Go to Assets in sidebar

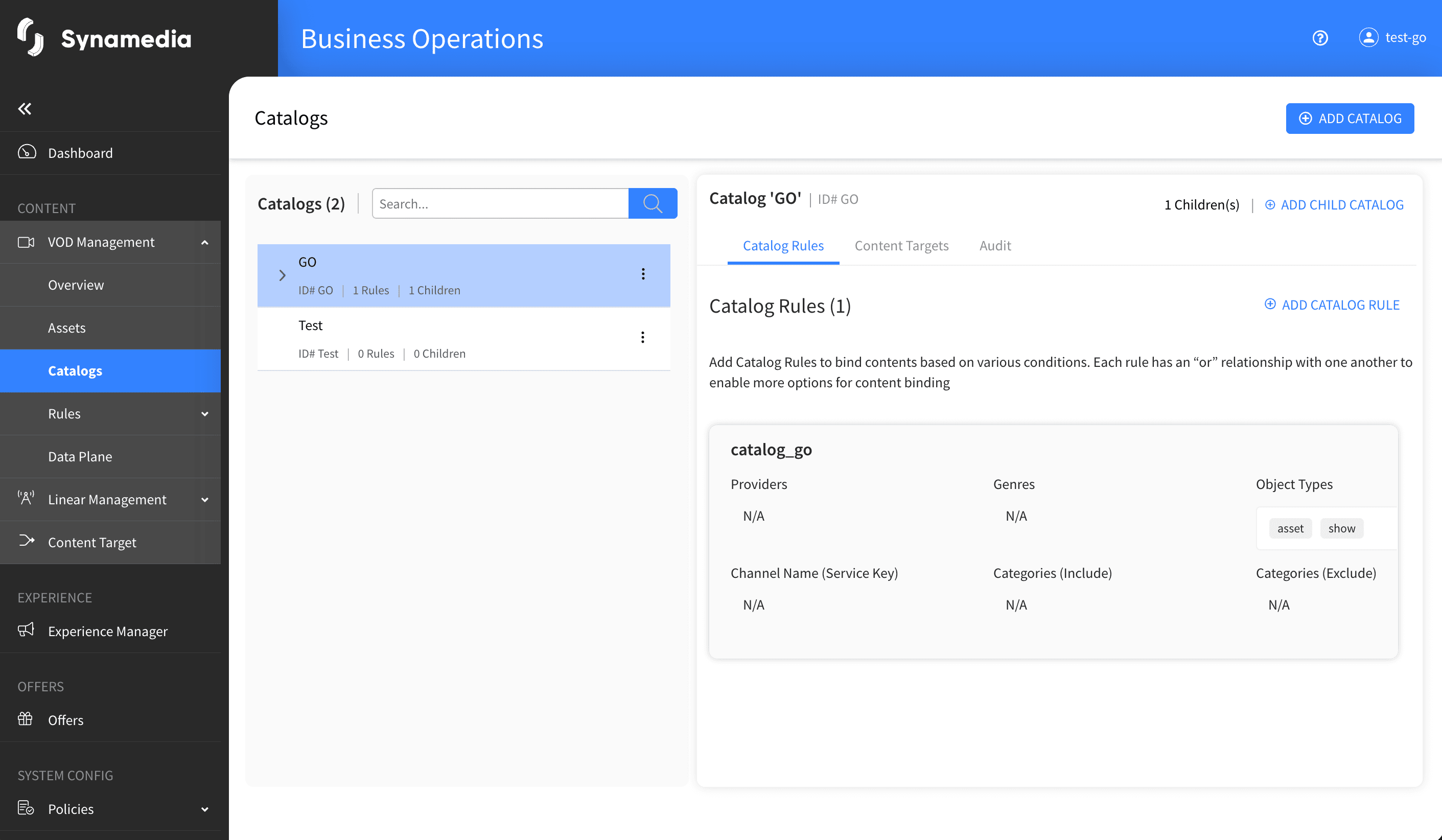(x=110, y=328)
